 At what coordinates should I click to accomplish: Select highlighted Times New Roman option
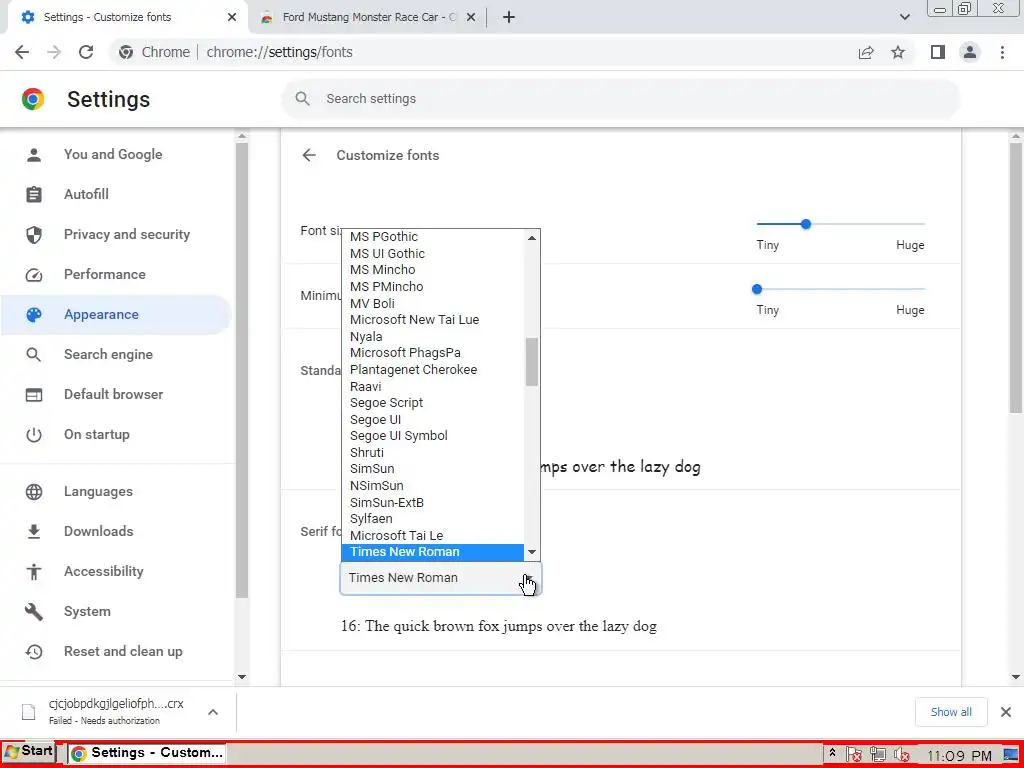coord(433,552)
